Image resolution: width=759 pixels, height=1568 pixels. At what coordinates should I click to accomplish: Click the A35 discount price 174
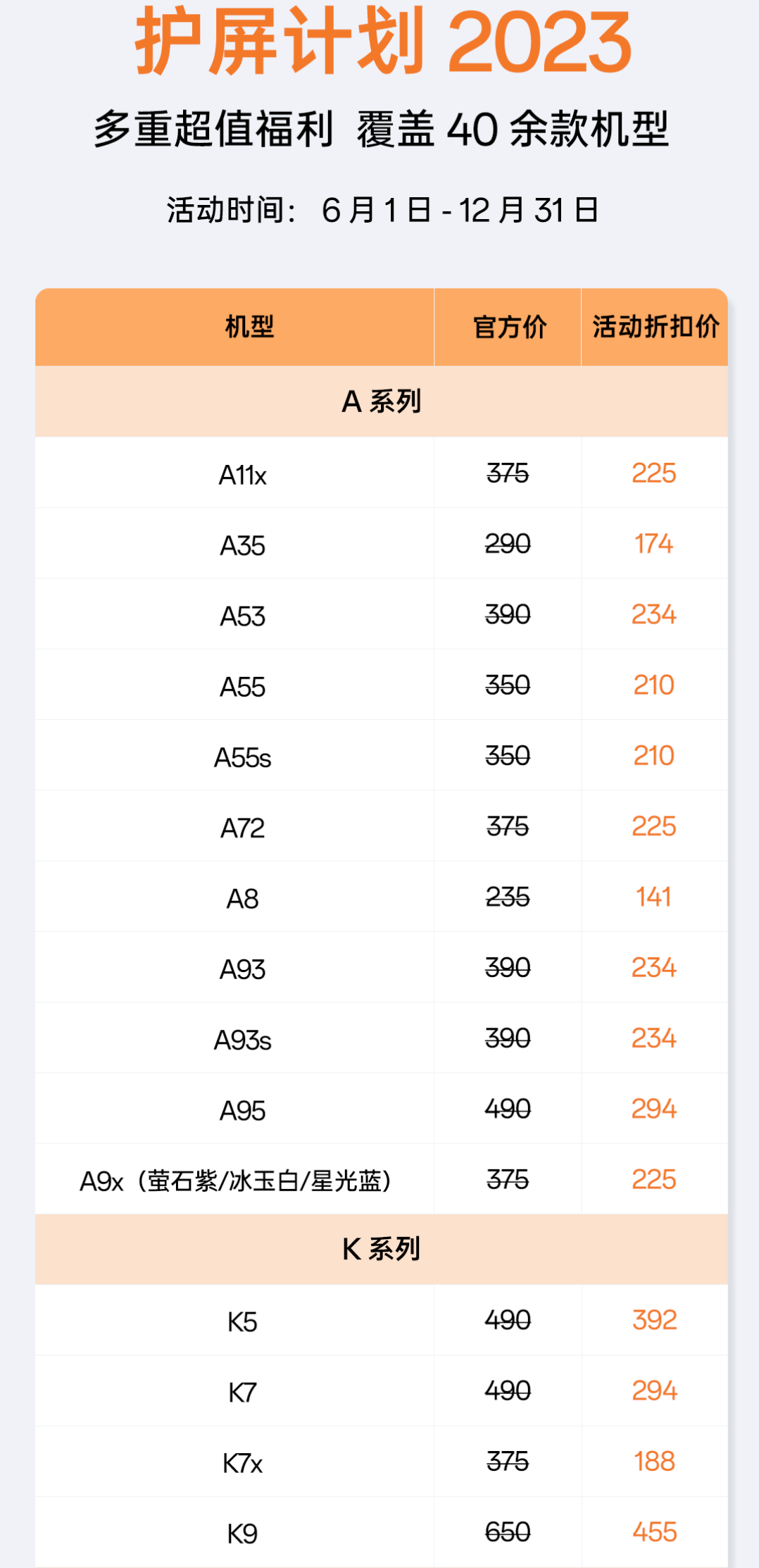pos(653,544)
